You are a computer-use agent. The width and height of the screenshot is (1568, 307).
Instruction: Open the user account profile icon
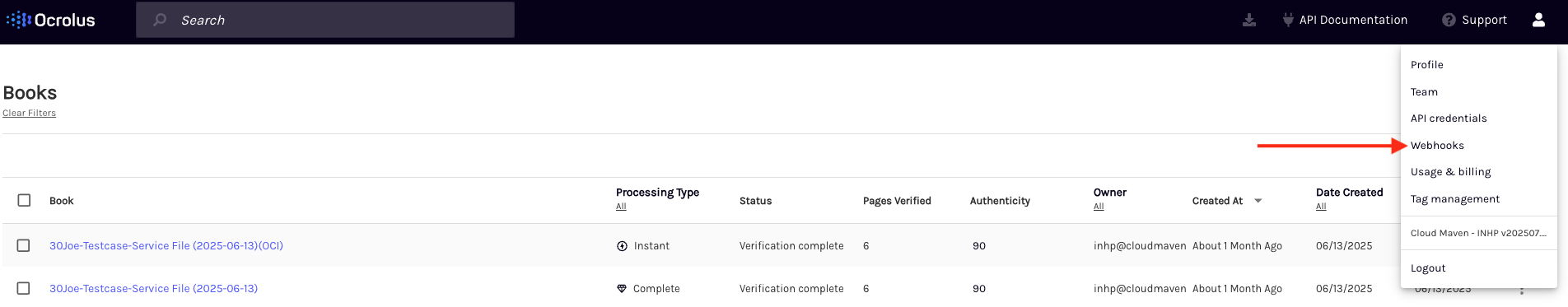(1538, 20)
